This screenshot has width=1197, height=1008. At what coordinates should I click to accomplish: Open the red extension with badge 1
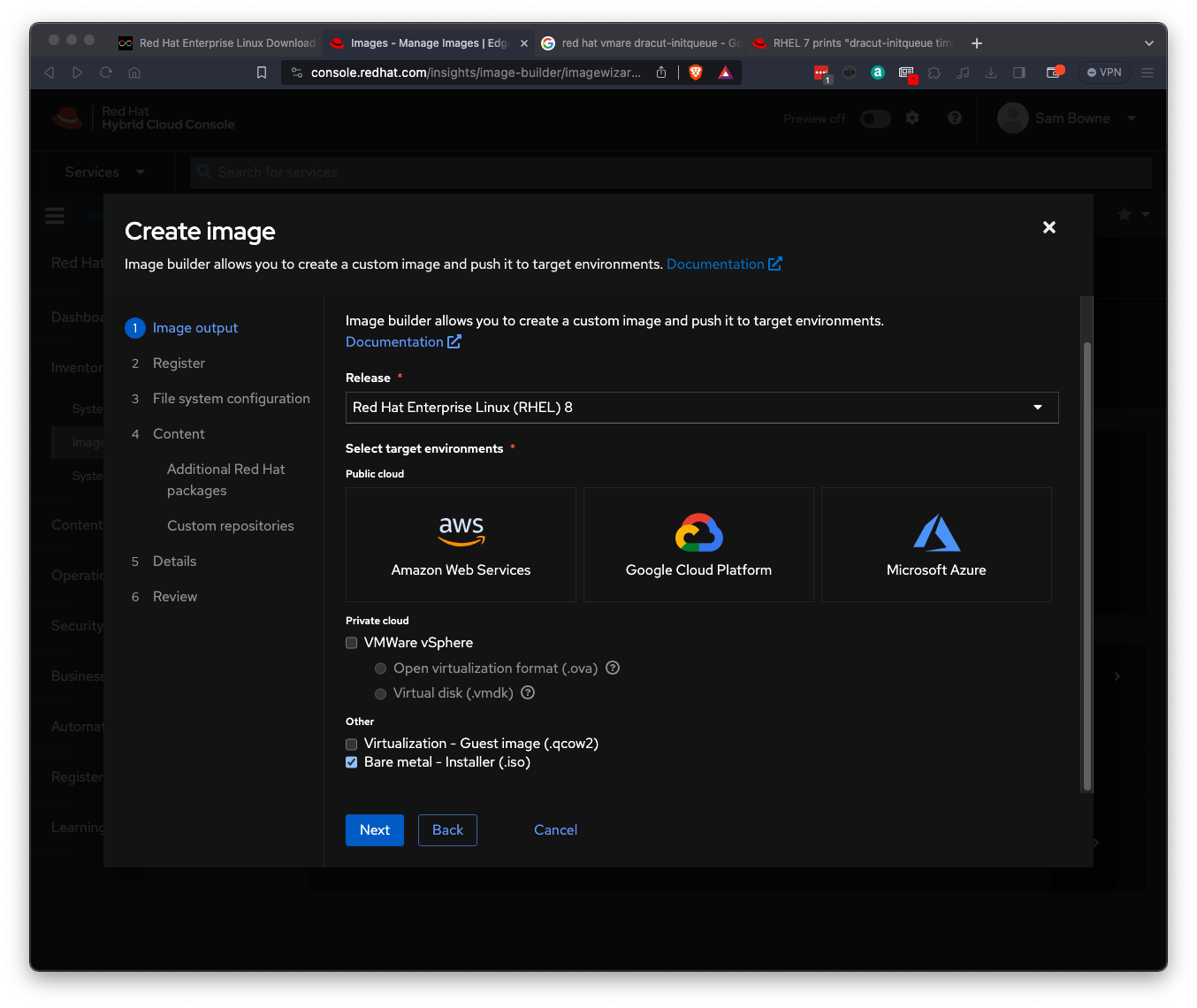pyautogui.click(x=821, y=73)
